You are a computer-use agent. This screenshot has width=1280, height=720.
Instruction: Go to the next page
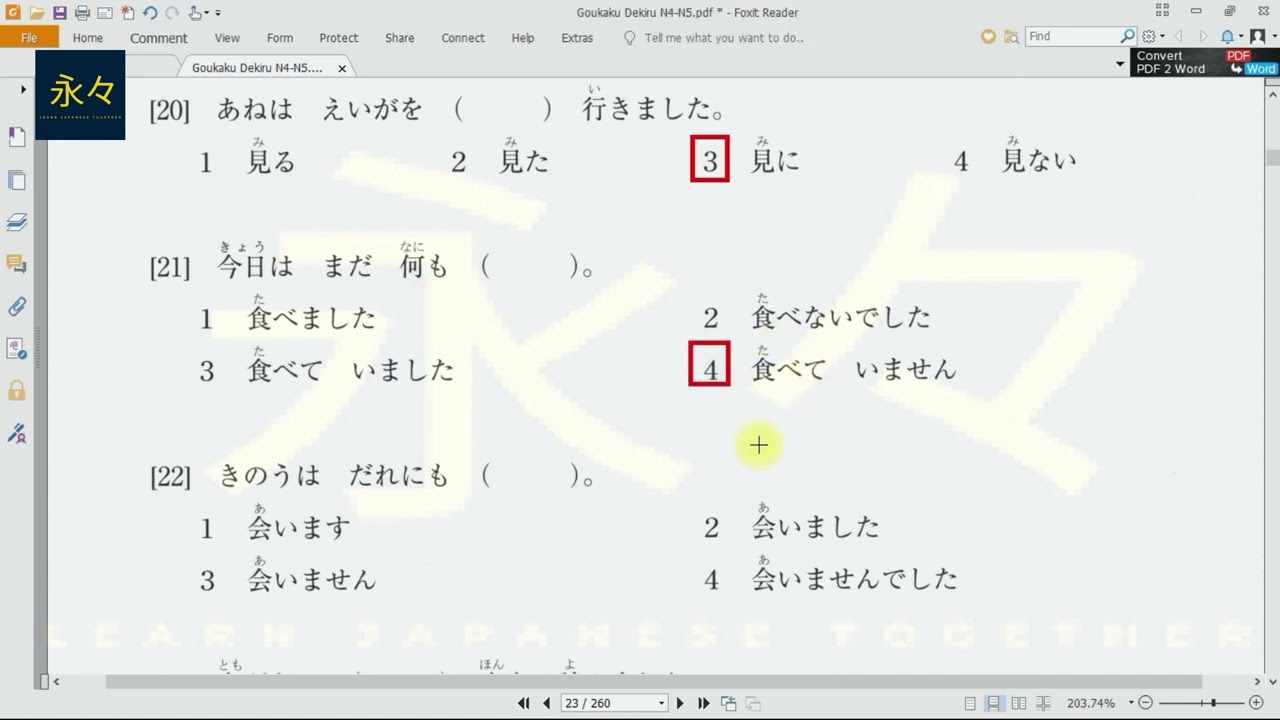pyautogui.click(x=680, y=703)
